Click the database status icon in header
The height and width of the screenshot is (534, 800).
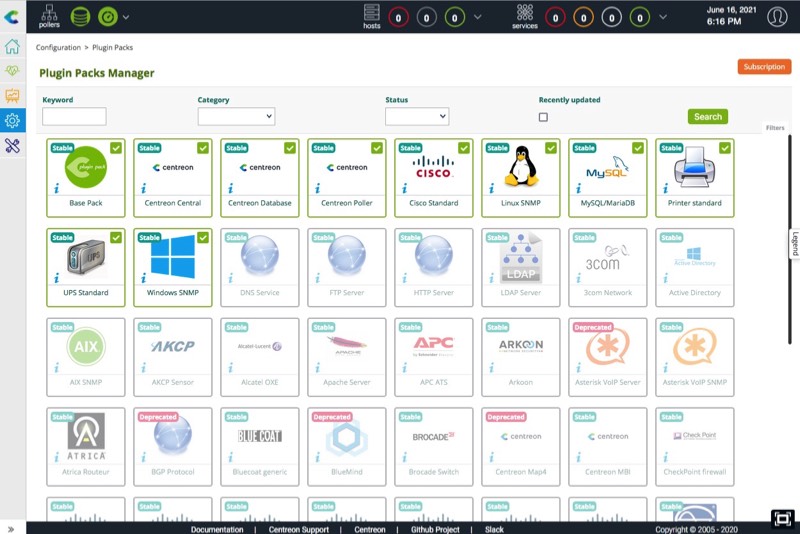pyautogui.click(x=80, y=16)
